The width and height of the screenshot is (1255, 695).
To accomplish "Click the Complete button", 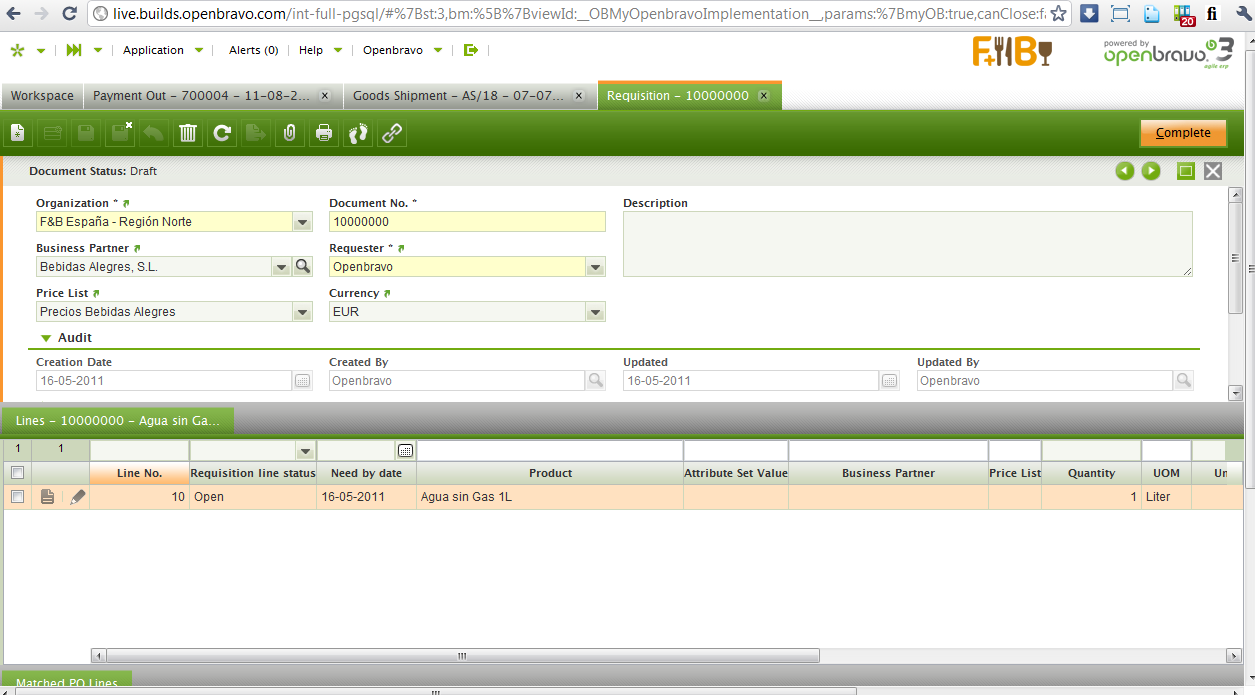I will click(x=1183, y=133).
